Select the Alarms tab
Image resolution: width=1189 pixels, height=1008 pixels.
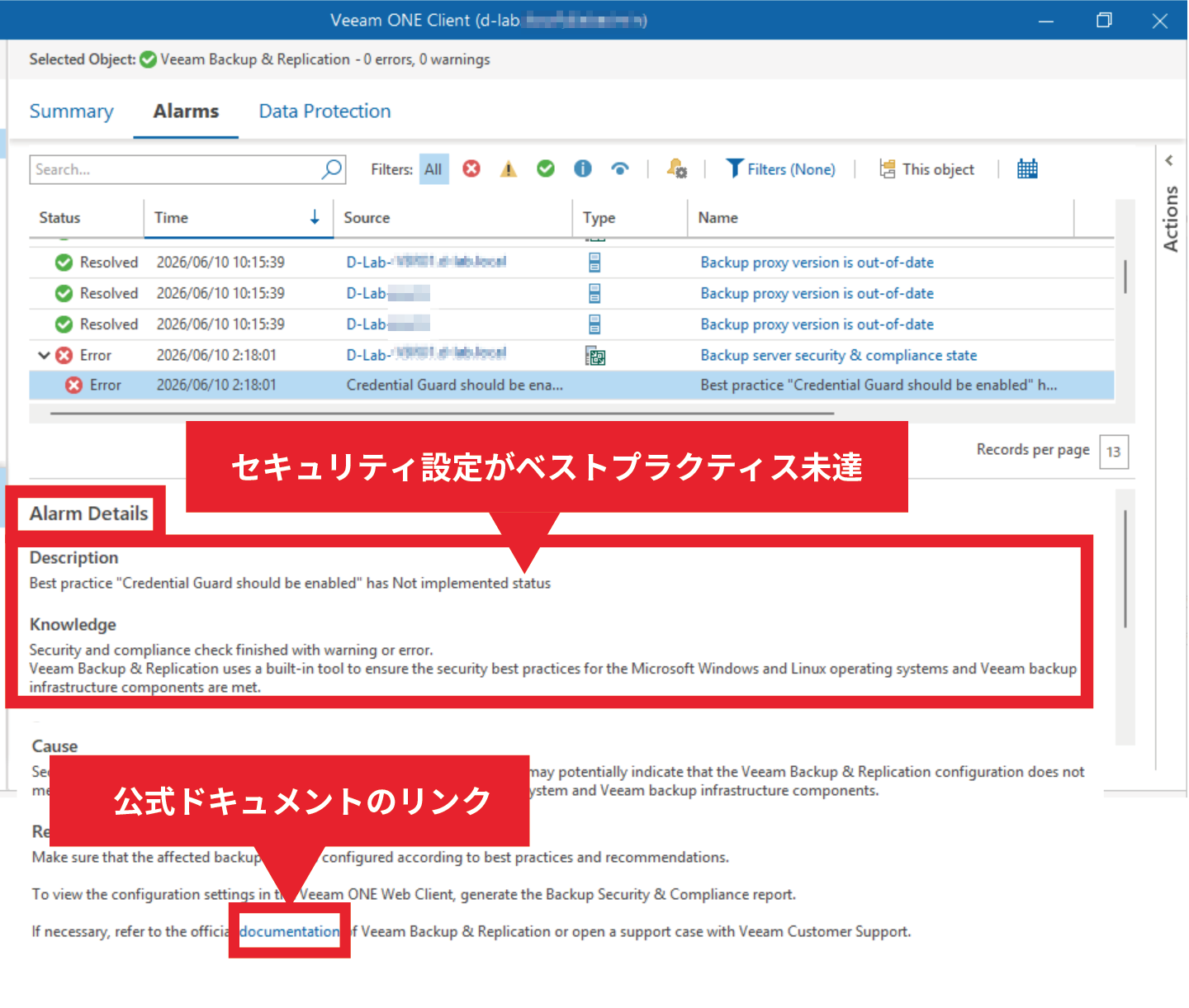[x=186, y=111]
